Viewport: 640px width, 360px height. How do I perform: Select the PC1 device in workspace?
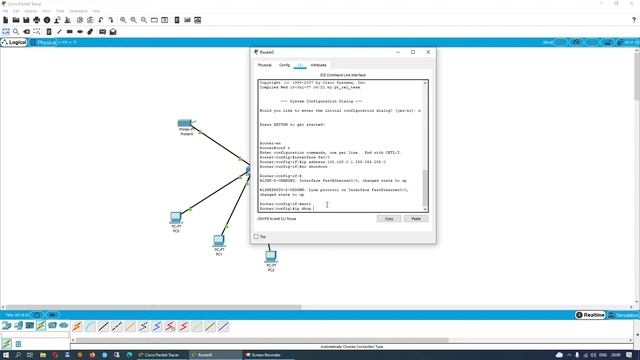click(x=219, y=241)
